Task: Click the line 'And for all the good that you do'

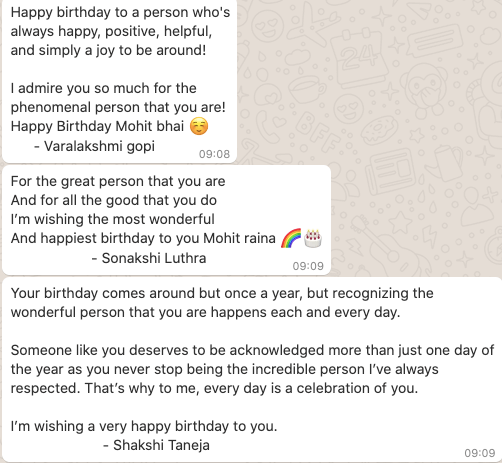Action: tap(114, 200)
